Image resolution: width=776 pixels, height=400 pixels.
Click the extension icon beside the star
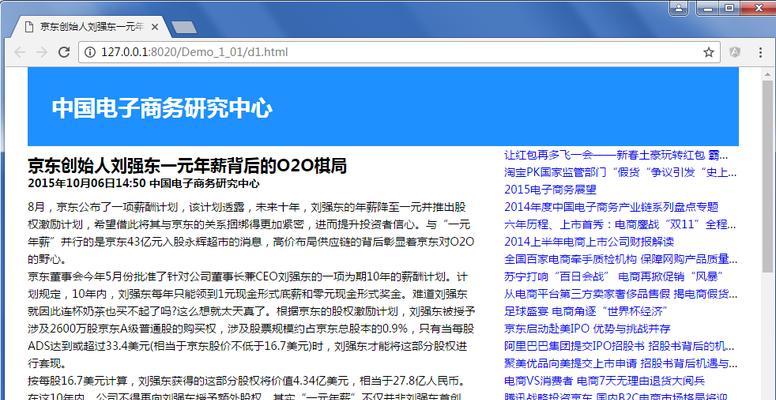pyautogui.click(x=735, y=52)
